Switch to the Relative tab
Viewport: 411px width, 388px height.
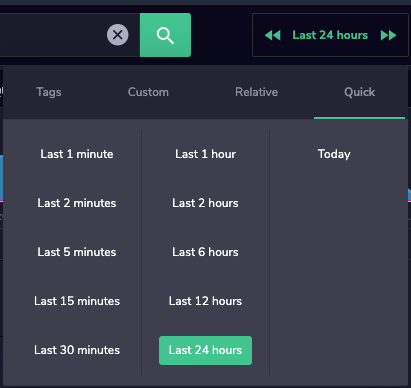[256, 92]
